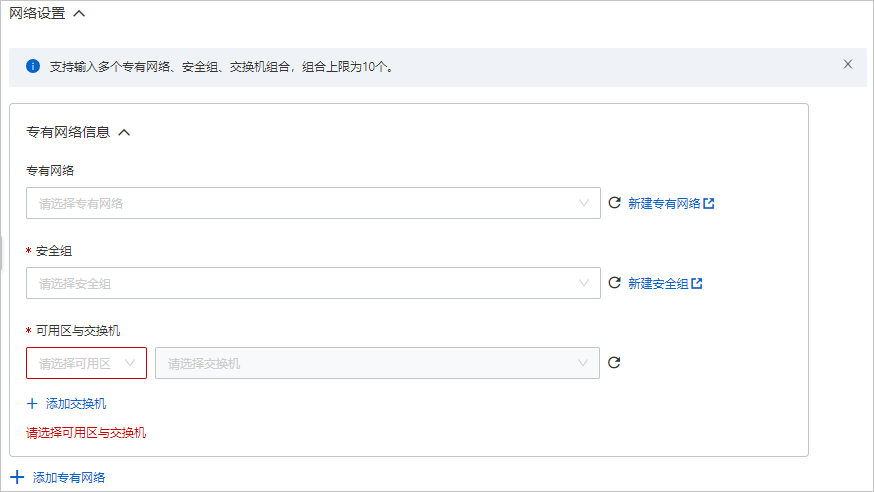Click the blue info icon in banner

point(33,66)
